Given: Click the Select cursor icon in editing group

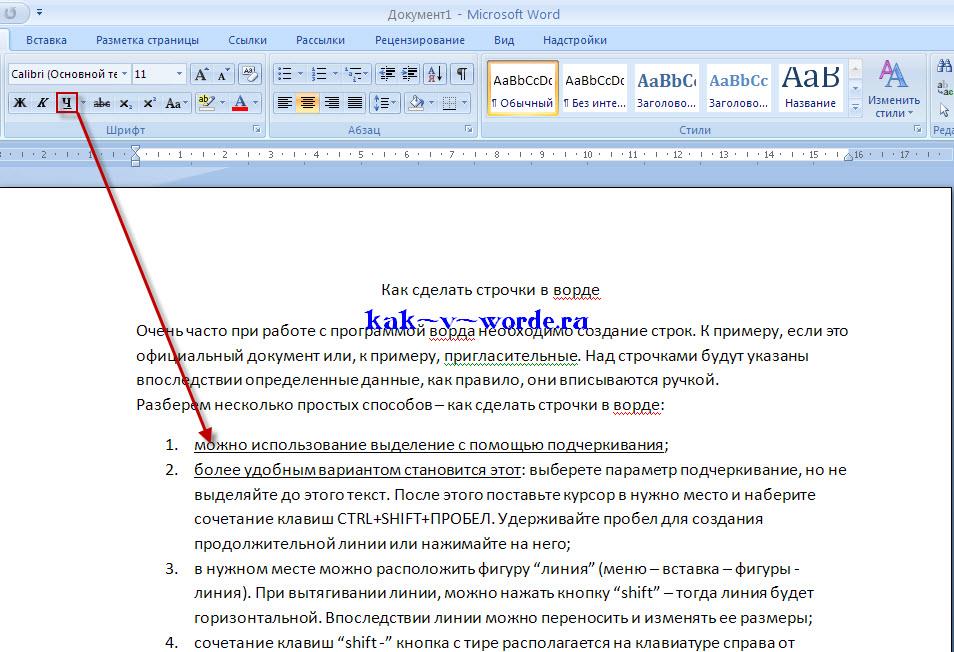Looking at the screenshot, I should 944,111.
